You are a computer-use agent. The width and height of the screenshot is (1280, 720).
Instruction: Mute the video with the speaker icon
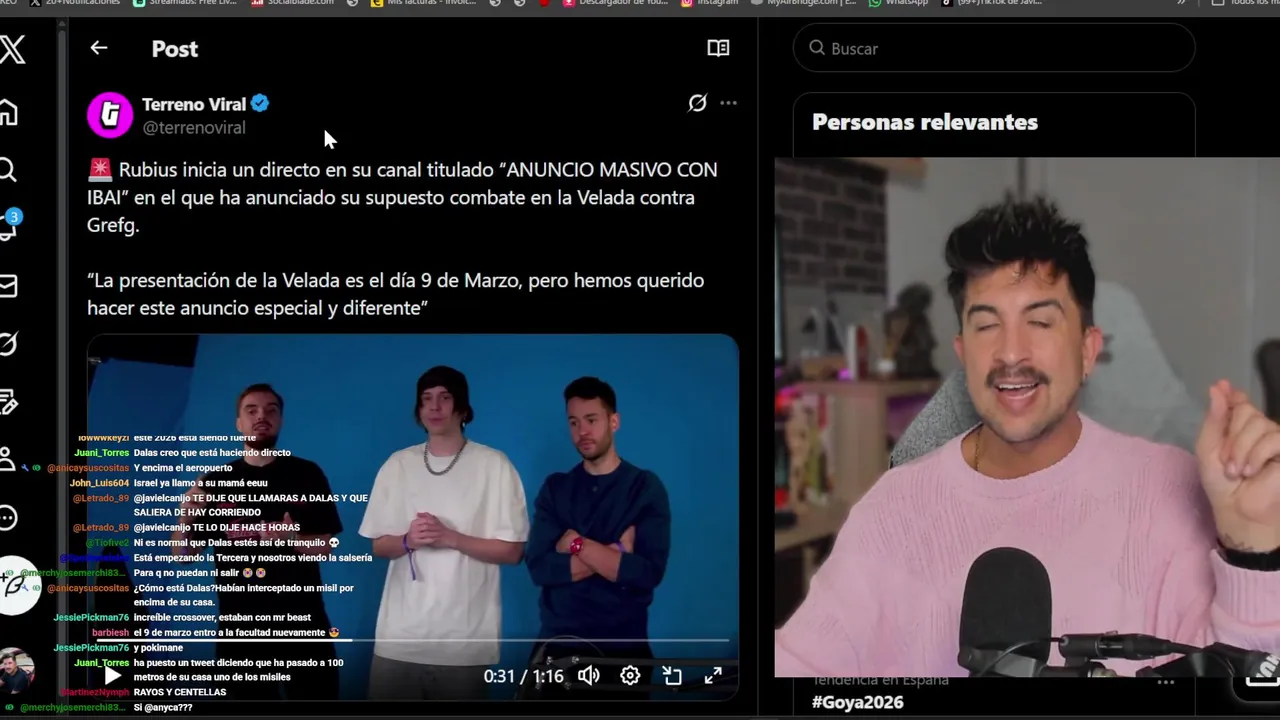tap(589, 676)
